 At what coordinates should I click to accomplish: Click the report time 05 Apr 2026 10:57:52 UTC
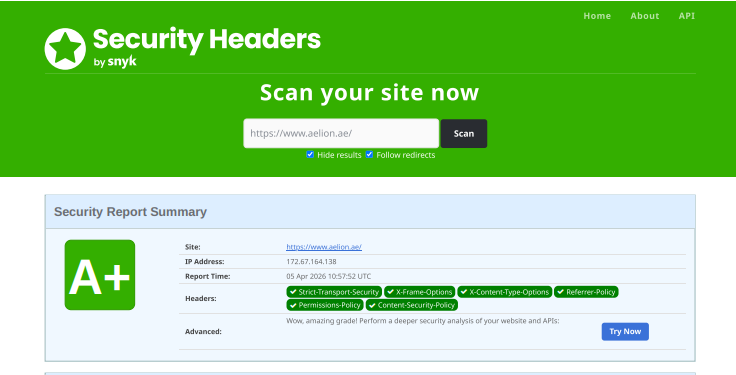(x=329, y=276)
